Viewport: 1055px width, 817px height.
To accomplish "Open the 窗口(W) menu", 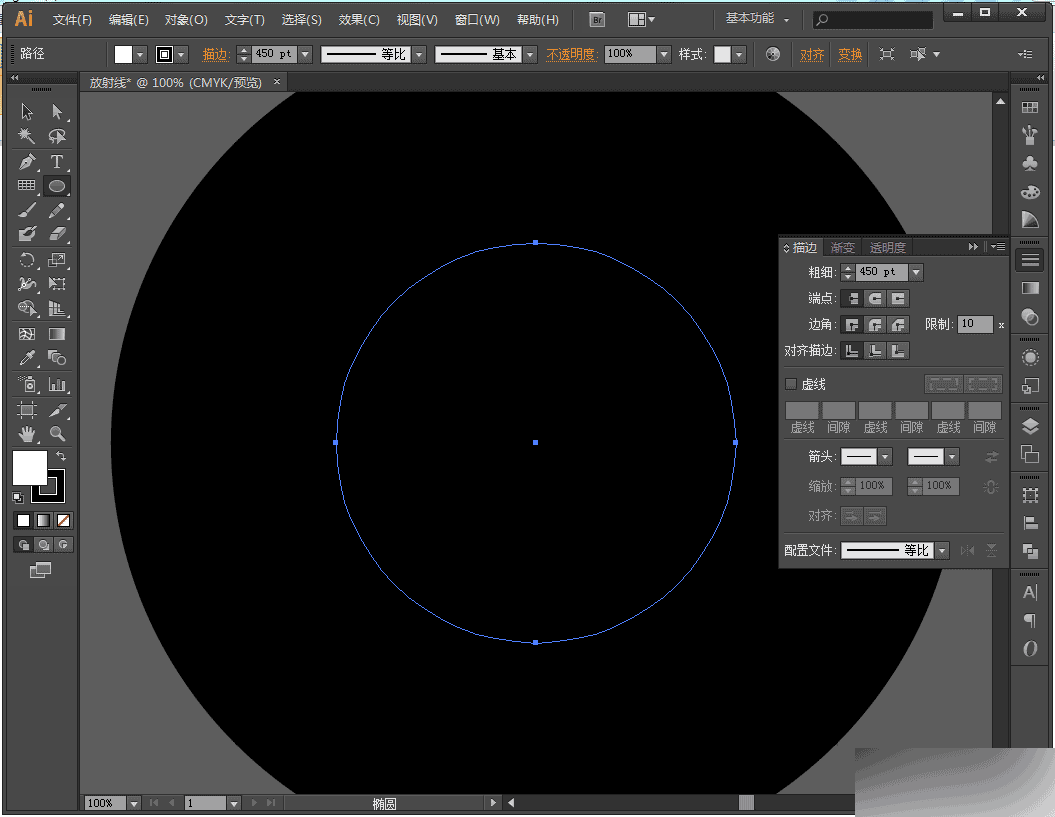I will [x=477, y=20].
